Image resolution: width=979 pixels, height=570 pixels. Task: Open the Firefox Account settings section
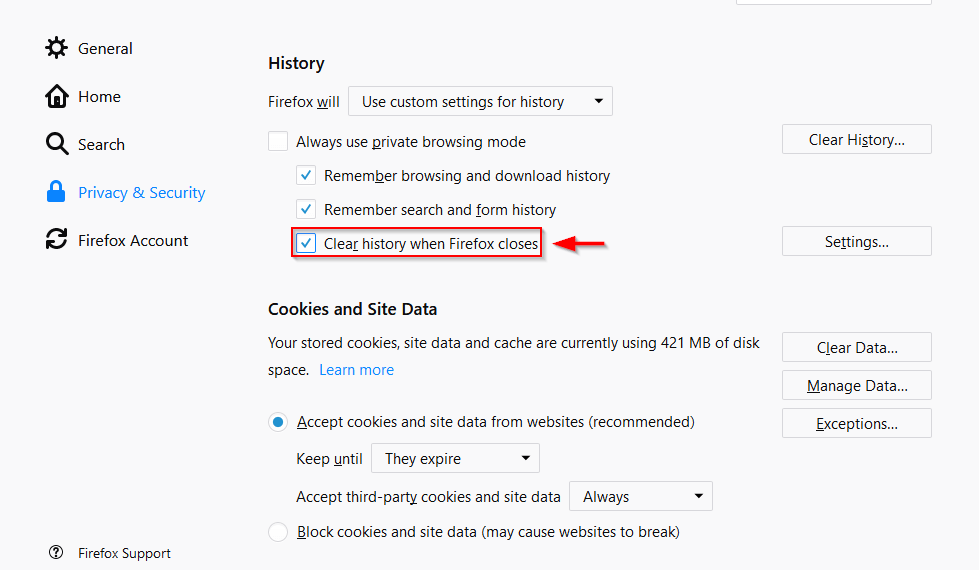coord(133,240)
